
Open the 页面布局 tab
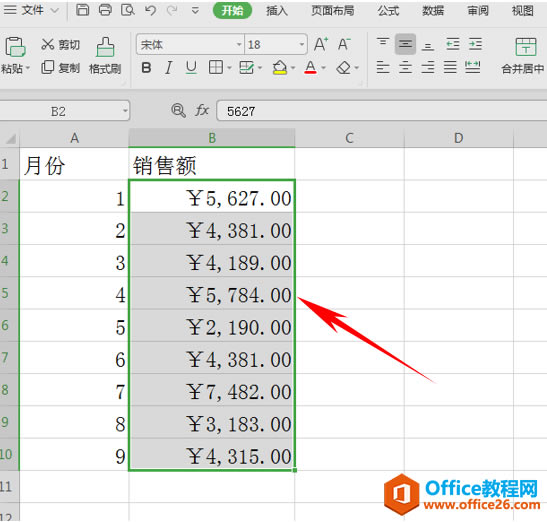click(332, 11)
